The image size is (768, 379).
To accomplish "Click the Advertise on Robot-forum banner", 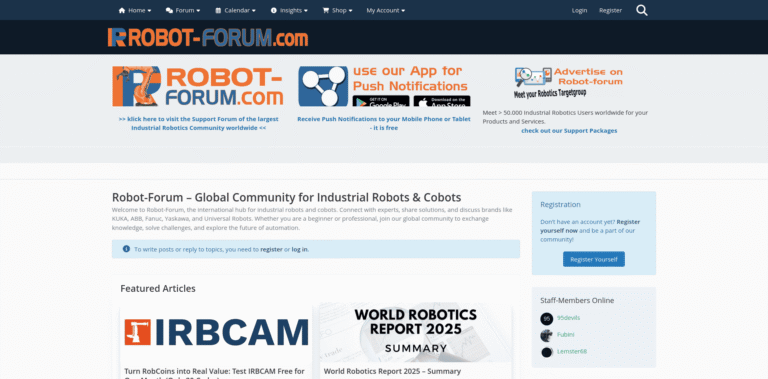I will click(x=568, y=82).
